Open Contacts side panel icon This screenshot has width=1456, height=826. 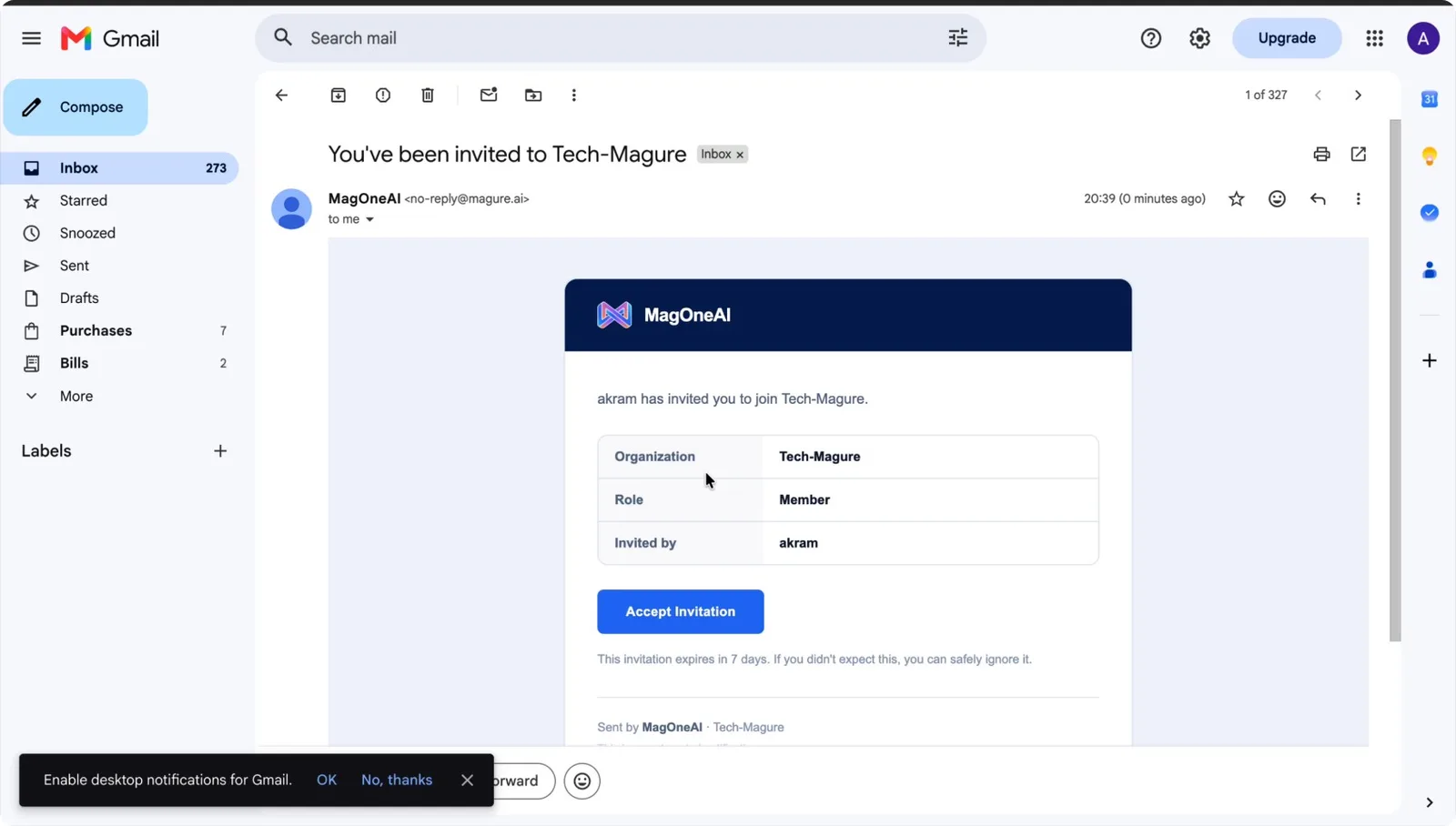(1430, 269)
